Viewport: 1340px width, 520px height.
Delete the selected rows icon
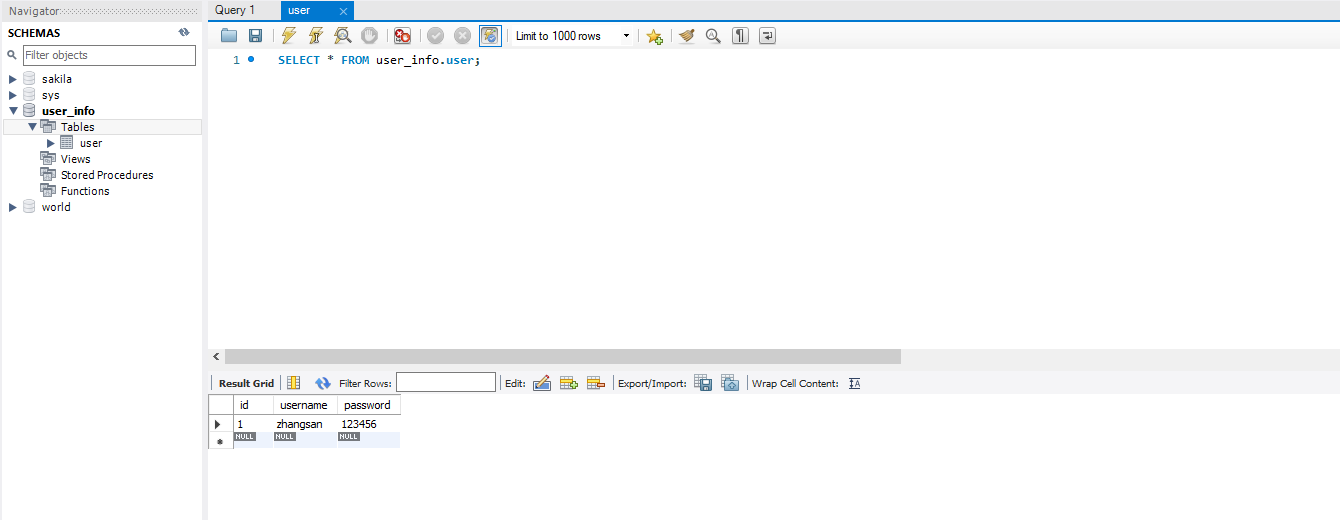(x=596, y=383)
